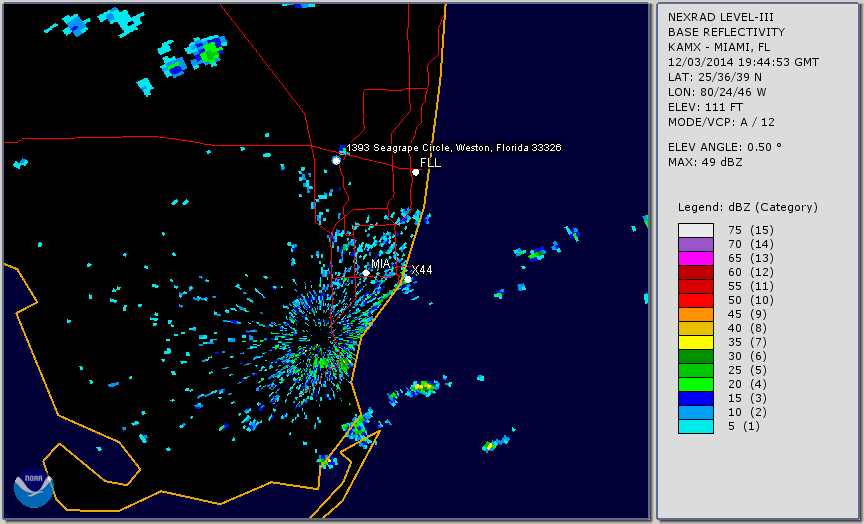This screenshot has height=524, width=864.
Task: Select the 45 dBZ orange legend swatch
Action: [696, 315]
